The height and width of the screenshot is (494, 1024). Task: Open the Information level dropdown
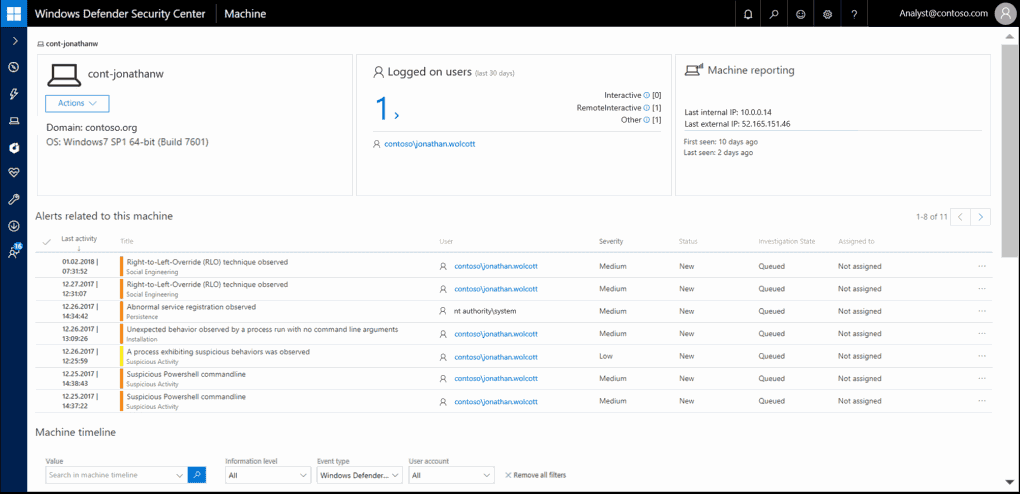pyautogui.click(x=268, y=475)
